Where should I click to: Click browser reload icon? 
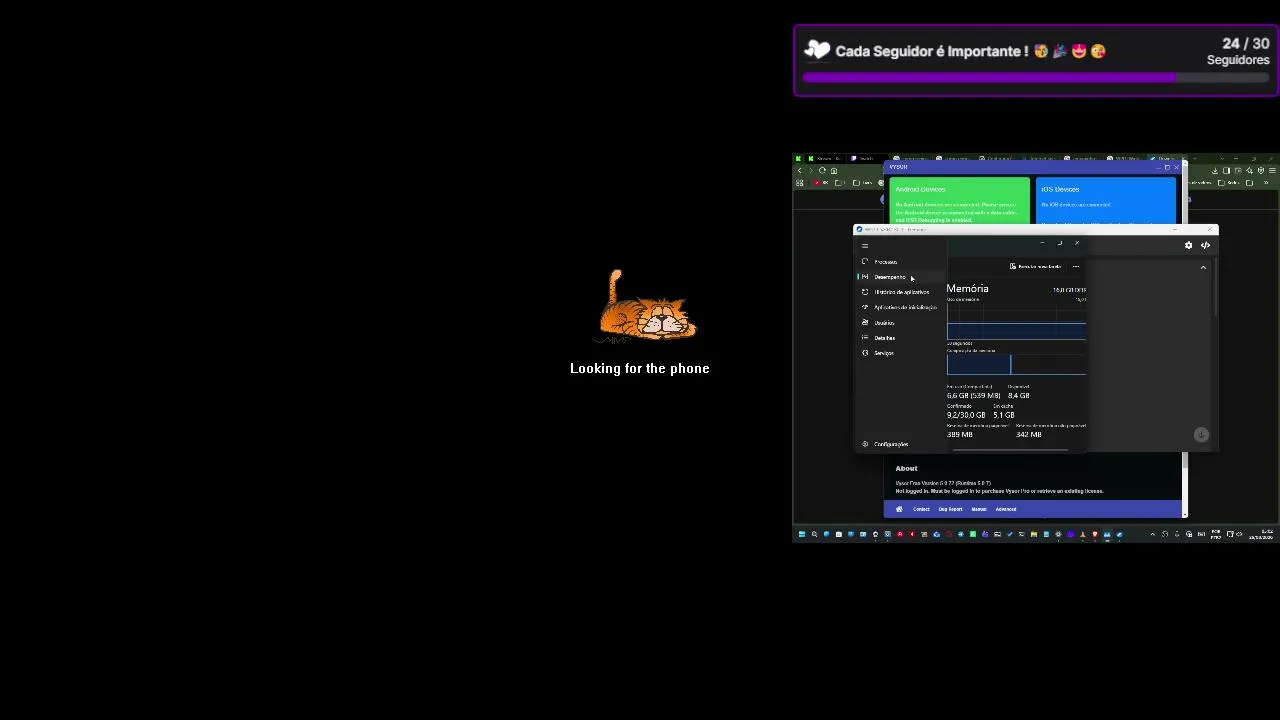point(822,171)
